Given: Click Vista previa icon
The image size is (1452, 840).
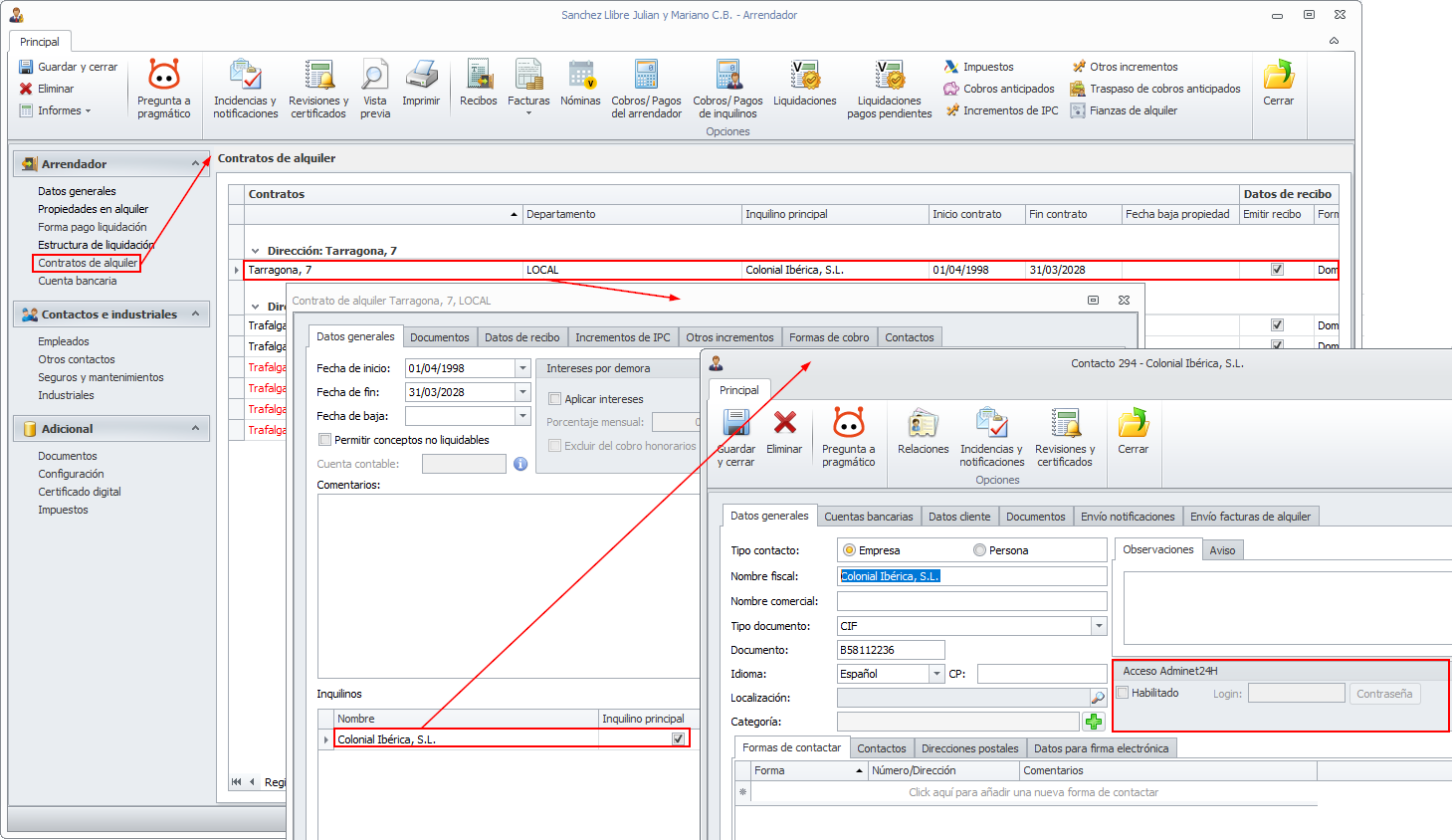Looking at the screenshot, I should pos(375,89).
